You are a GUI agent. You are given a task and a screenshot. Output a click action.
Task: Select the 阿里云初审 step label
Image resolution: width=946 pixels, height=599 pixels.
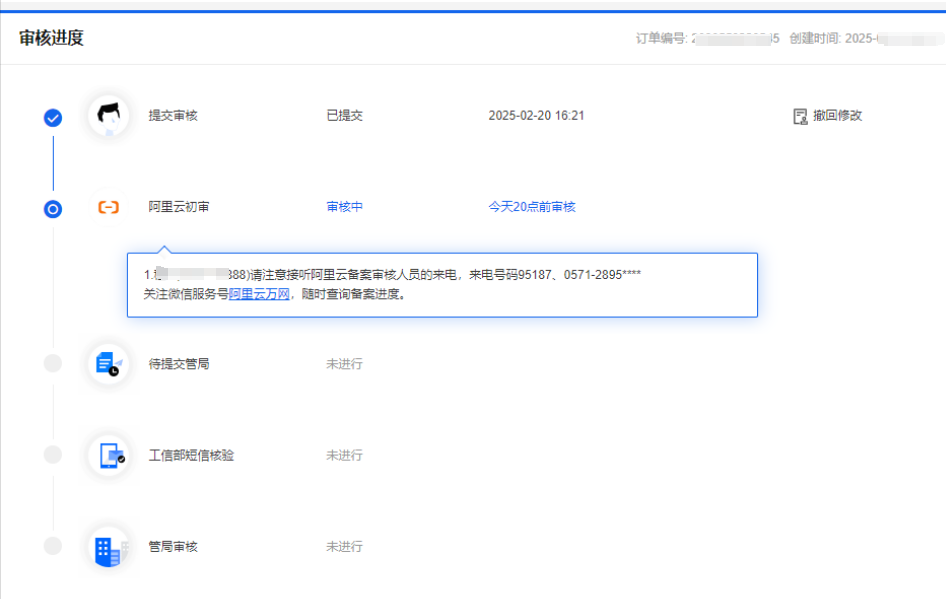(179, 207)
